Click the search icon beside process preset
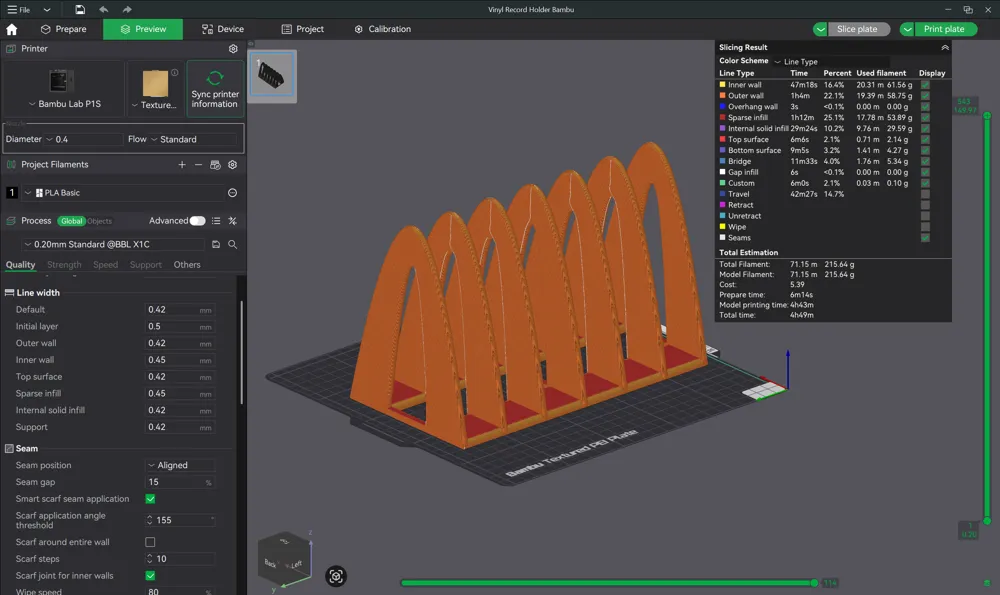Image resolution: width=1000 pixels, height=595 pixels. coord(232,244)
